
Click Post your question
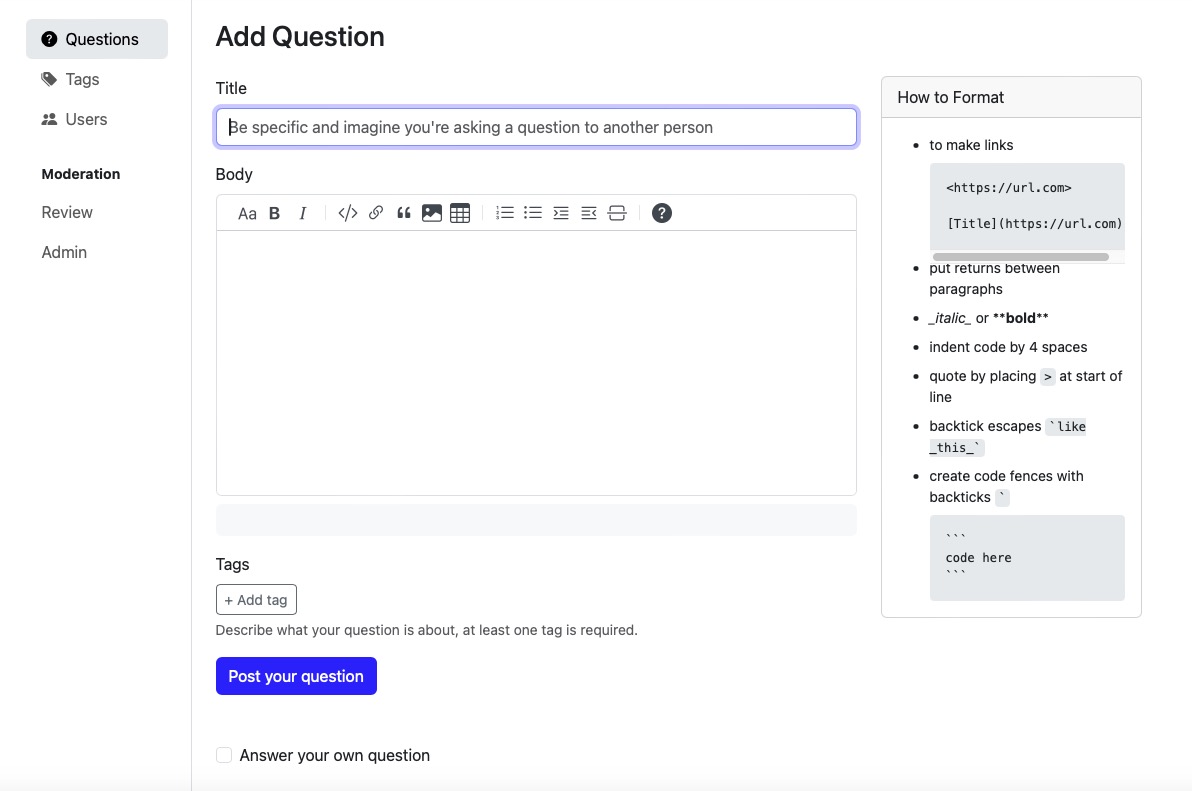(296, 676)
